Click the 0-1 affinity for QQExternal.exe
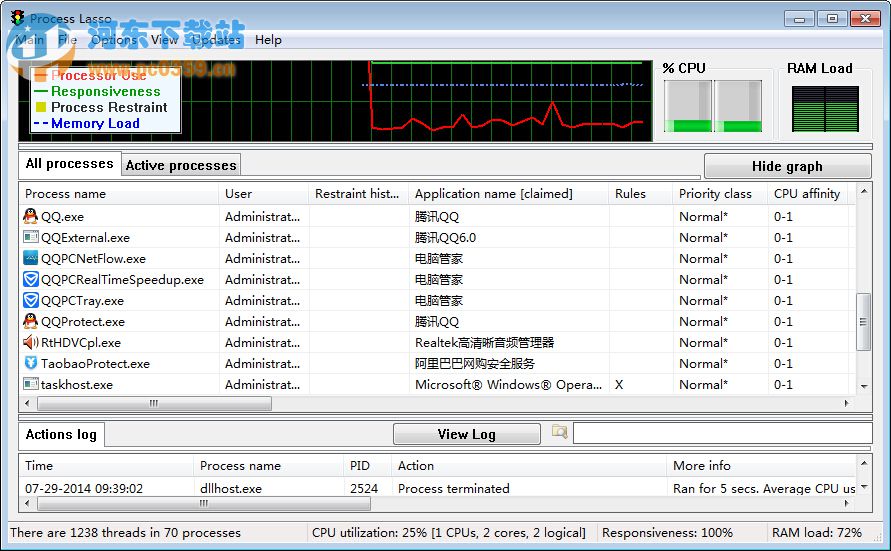The width and height of the screenshot is (891, 551). coord(783,237)
